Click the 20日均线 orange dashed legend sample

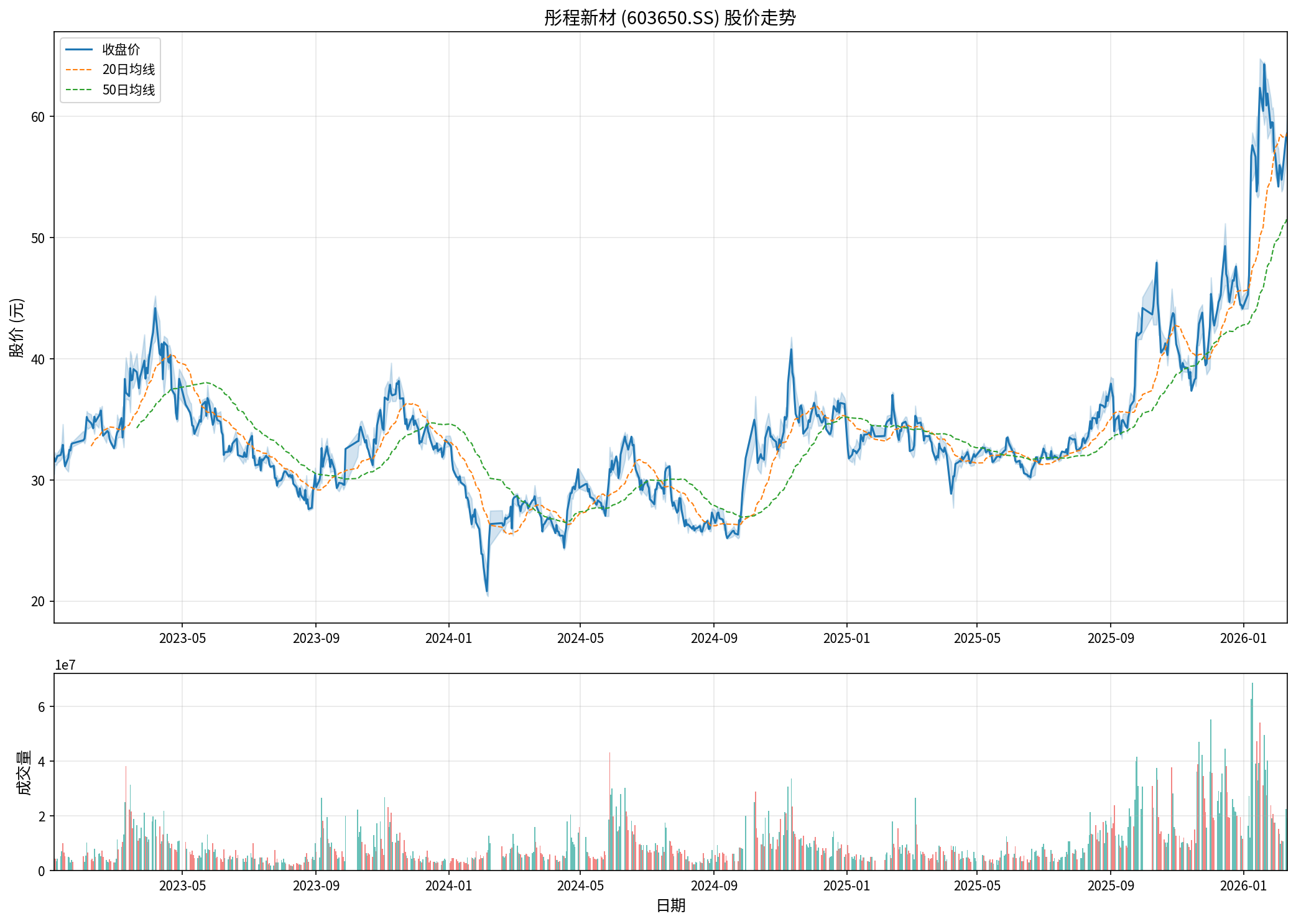coord(79,70)
